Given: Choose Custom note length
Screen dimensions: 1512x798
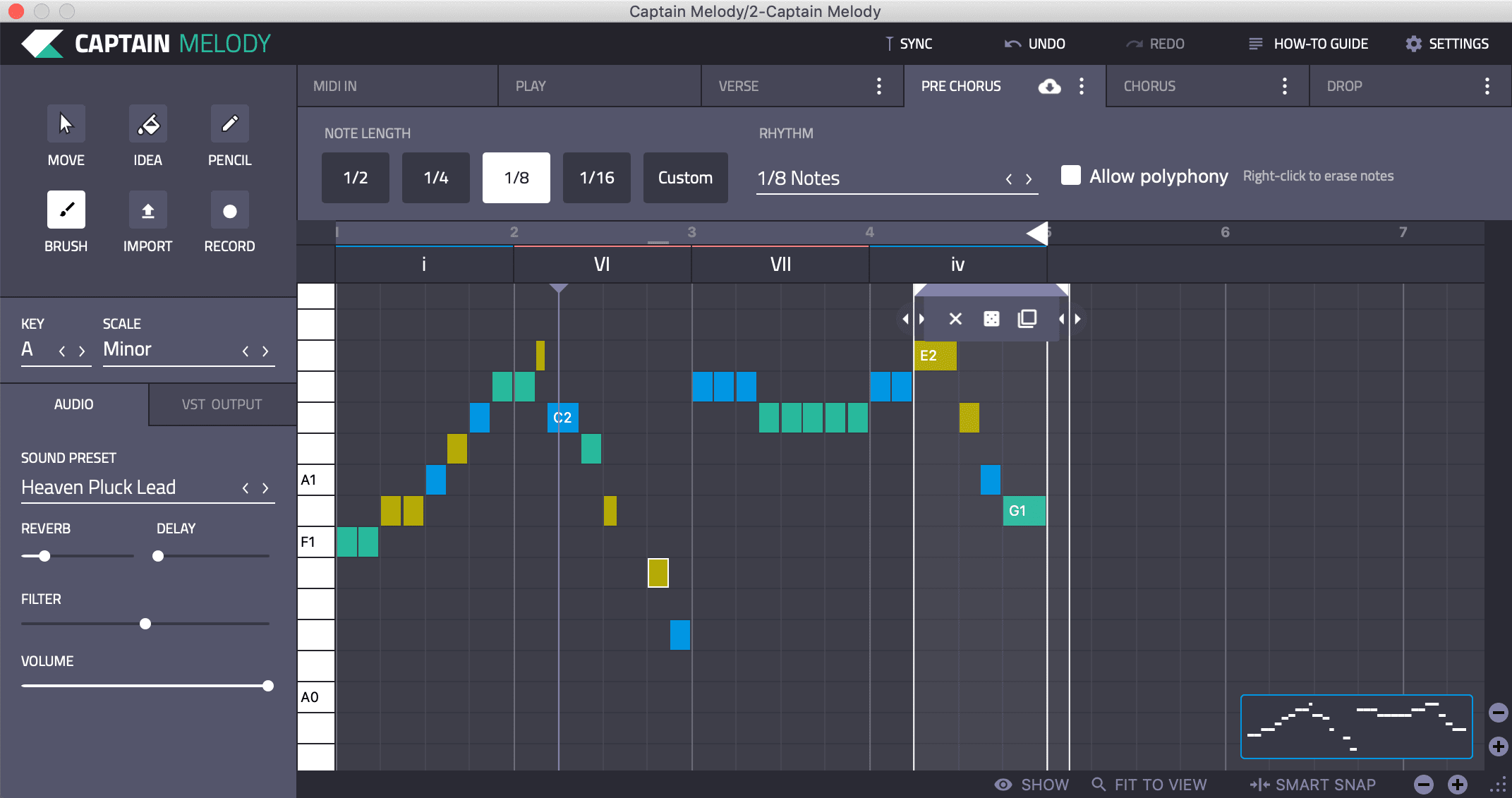Looking at the screenshot, I should click(686, 178).
